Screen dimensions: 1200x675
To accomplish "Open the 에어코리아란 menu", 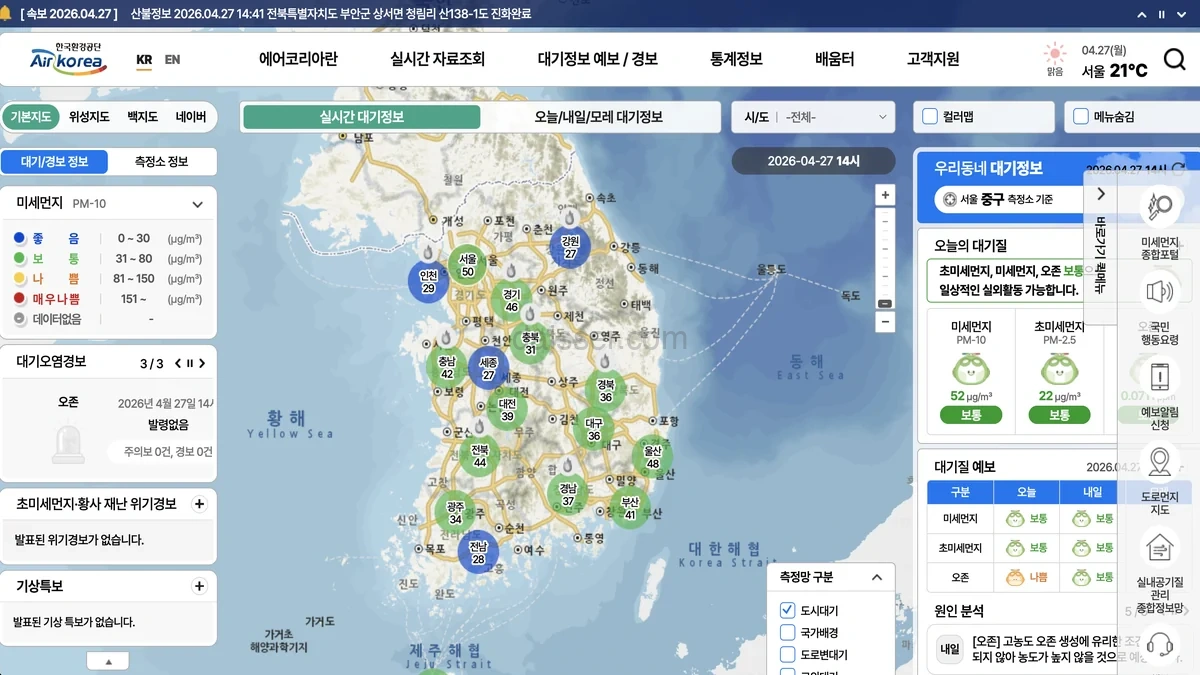I will pyautogui.click(x=298, y=59).
